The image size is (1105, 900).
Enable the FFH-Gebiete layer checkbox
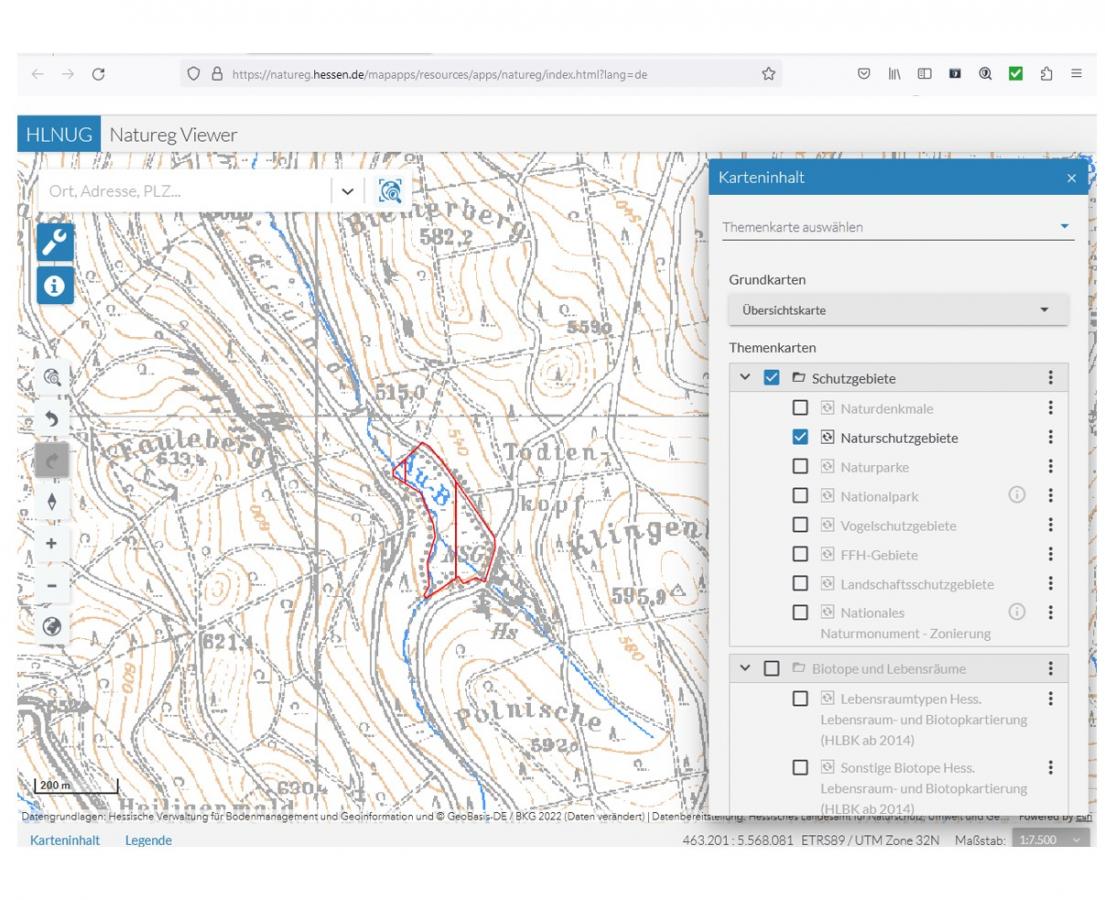pos(800,554)
